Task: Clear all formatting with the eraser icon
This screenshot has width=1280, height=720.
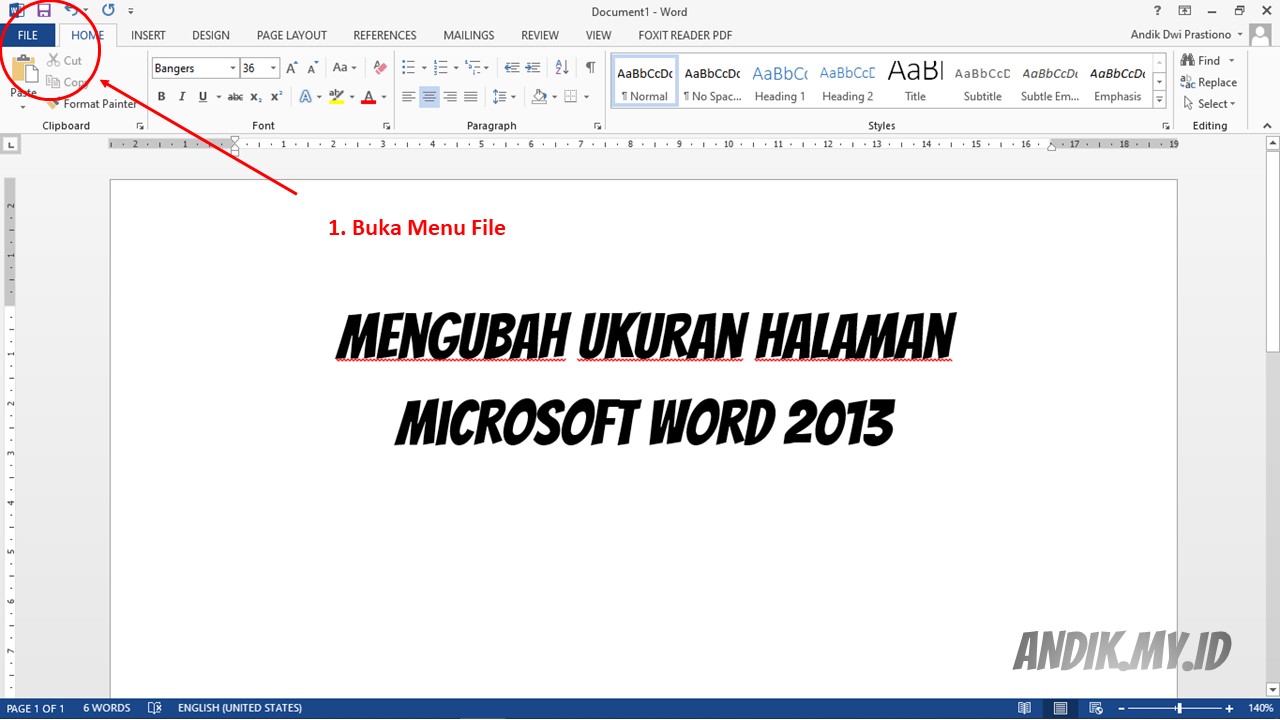Action: click(x=380, y=68)
